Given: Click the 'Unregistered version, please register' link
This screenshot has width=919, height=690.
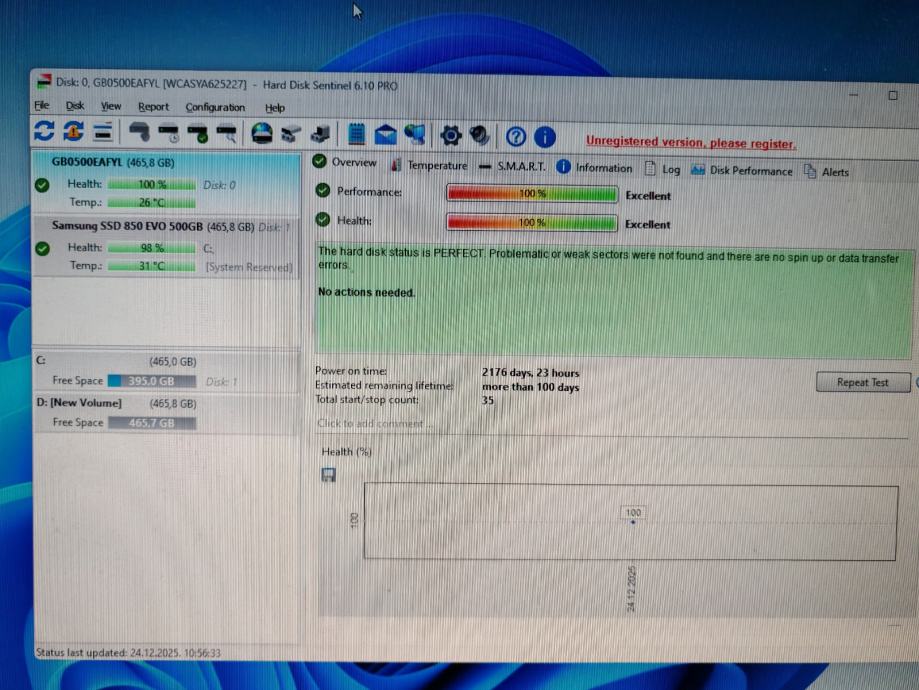Looking at the screenshot, I should coord(691,142).
